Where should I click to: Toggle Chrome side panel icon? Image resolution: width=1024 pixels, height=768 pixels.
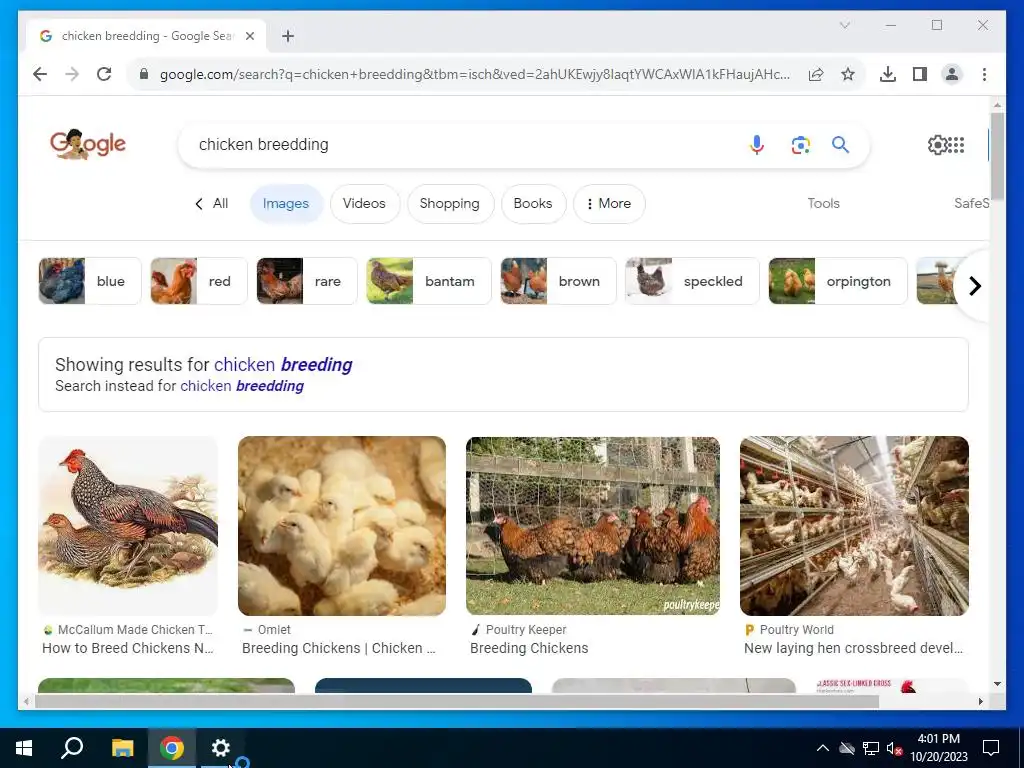coord(920,74)
